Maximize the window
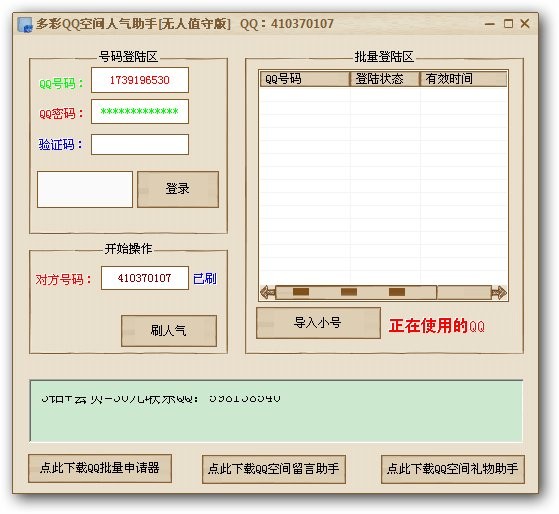The width and height of the screenshot is (559, 514). [x=508, y=24]
